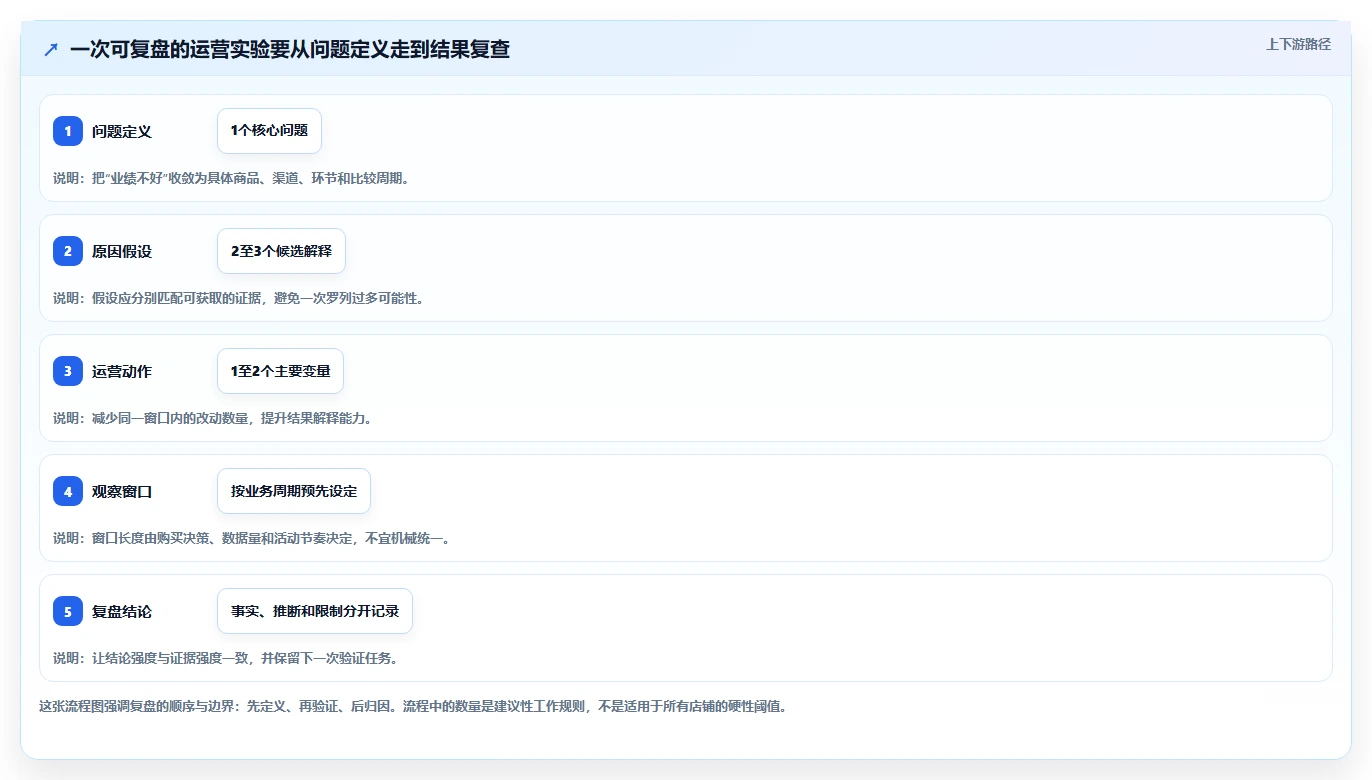The width and height of the screenshot is (1372, 780).
Task: Click the step 4 number badge
Action: click(x=68, y=491)
